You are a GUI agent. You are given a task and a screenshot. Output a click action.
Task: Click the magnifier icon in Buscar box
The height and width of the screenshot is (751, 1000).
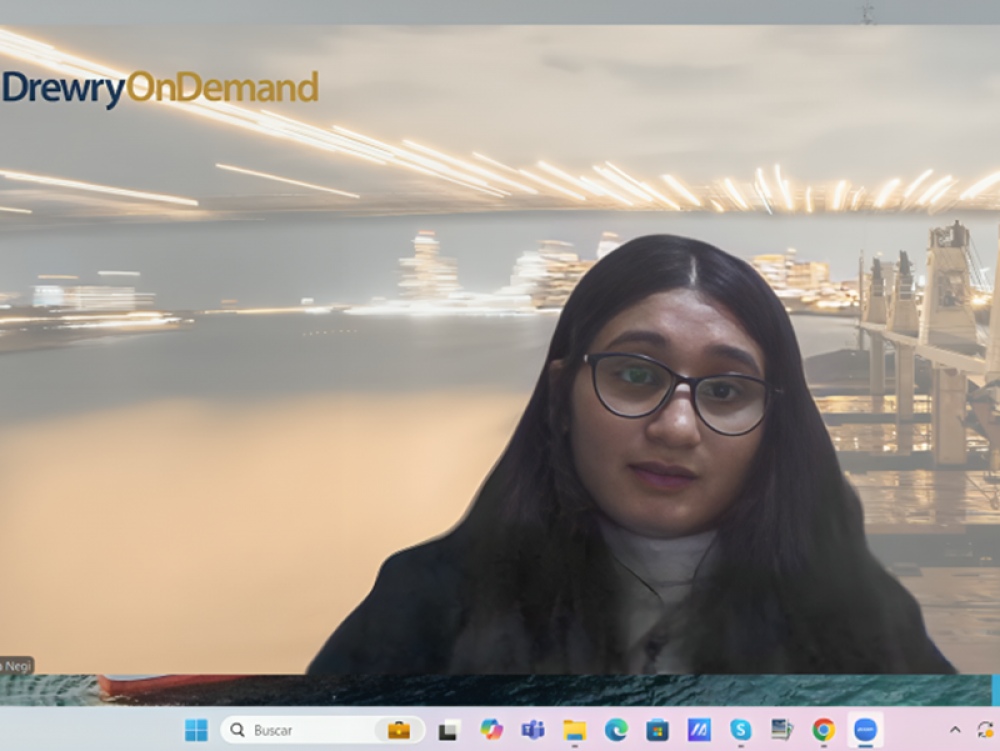pos(237,730)
